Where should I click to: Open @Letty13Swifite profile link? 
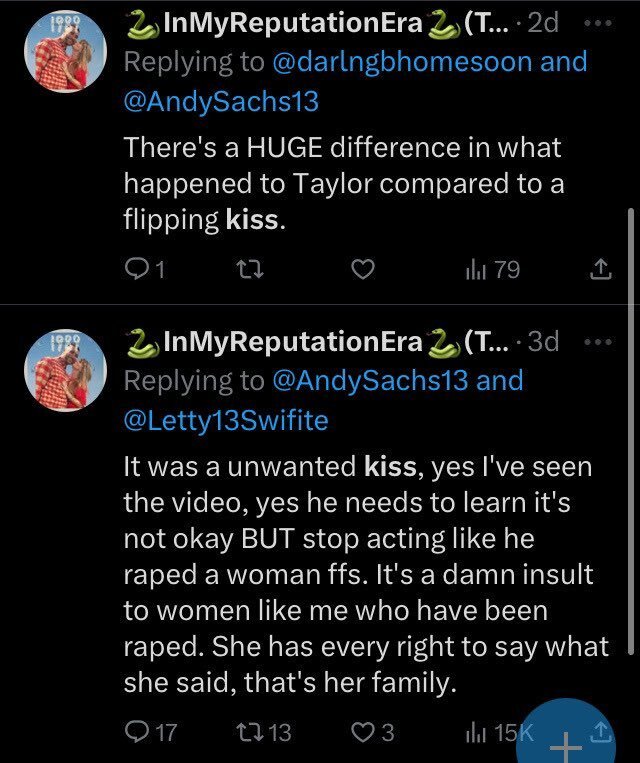pos(225,421)
